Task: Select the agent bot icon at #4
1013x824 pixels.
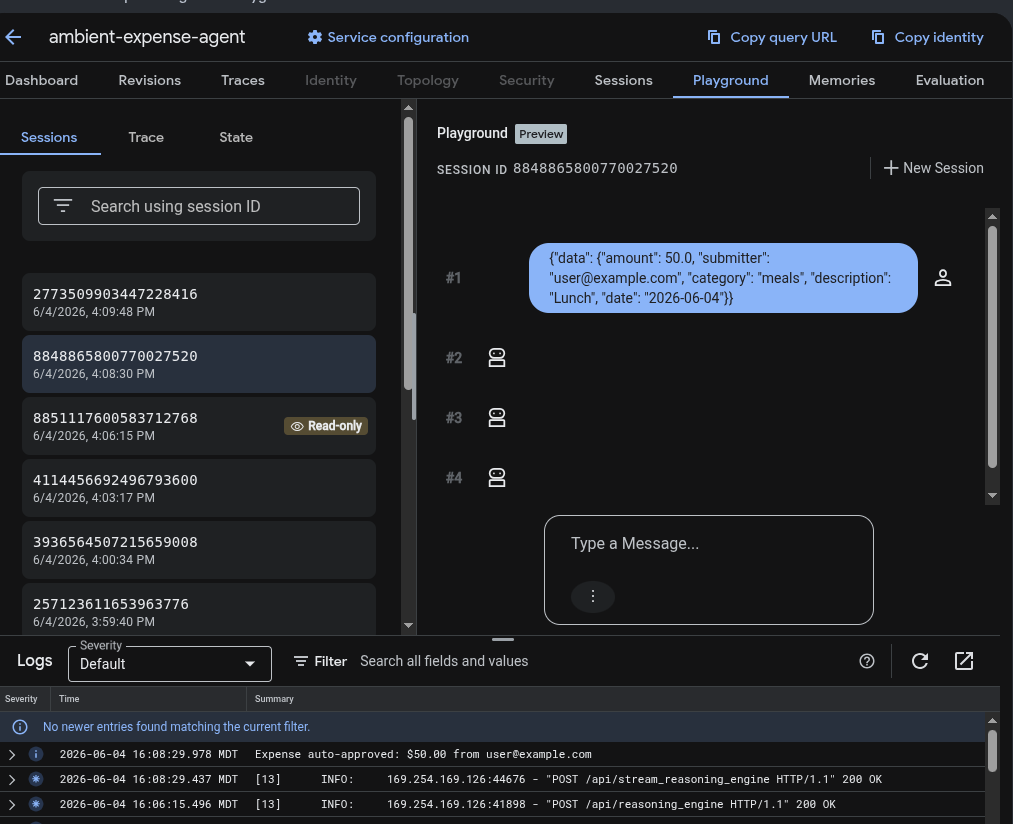Action: pyautogui.click(x=497, y=478)
